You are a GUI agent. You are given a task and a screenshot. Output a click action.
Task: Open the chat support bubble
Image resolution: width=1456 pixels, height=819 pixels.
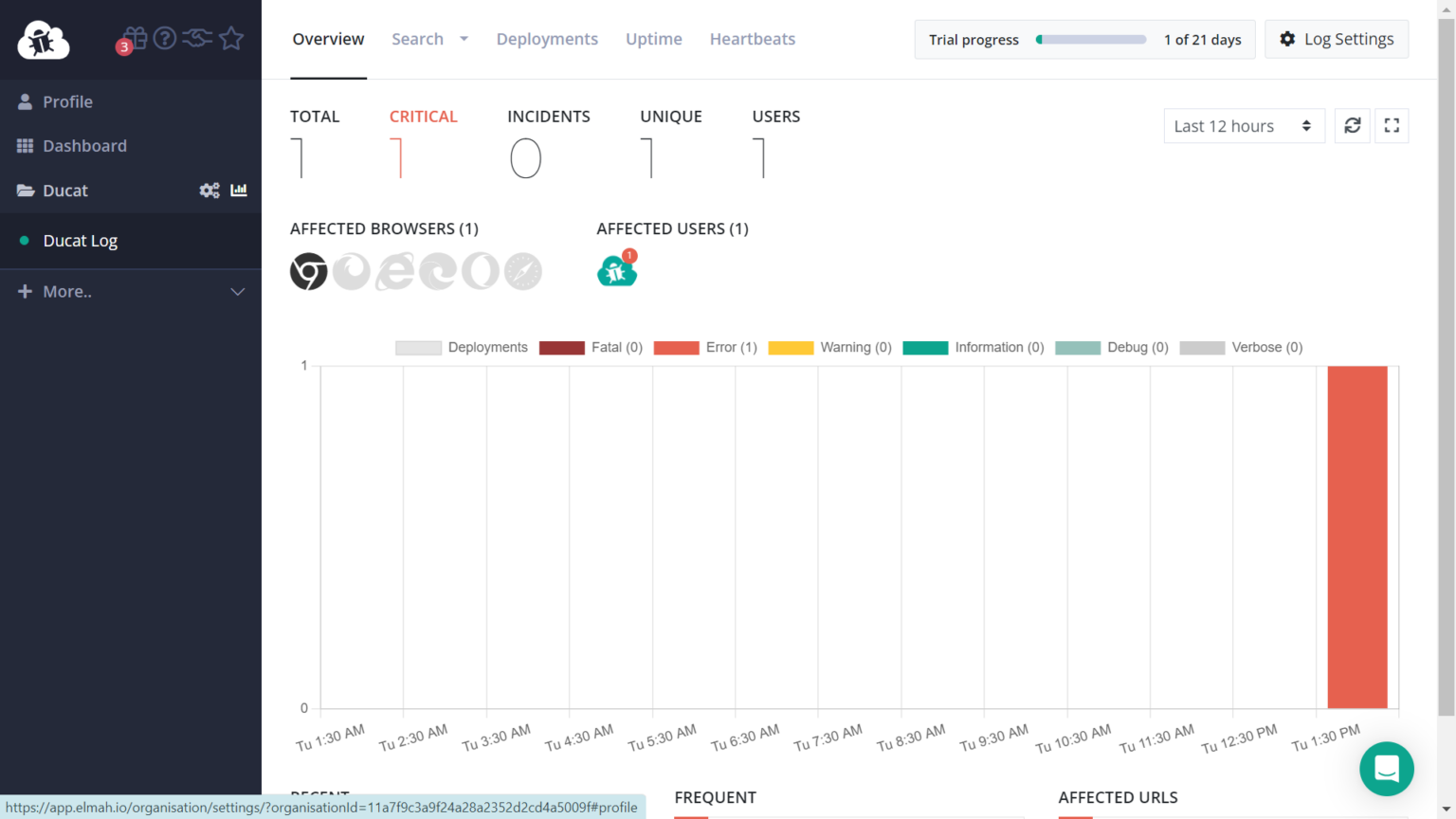[1386, 769]
